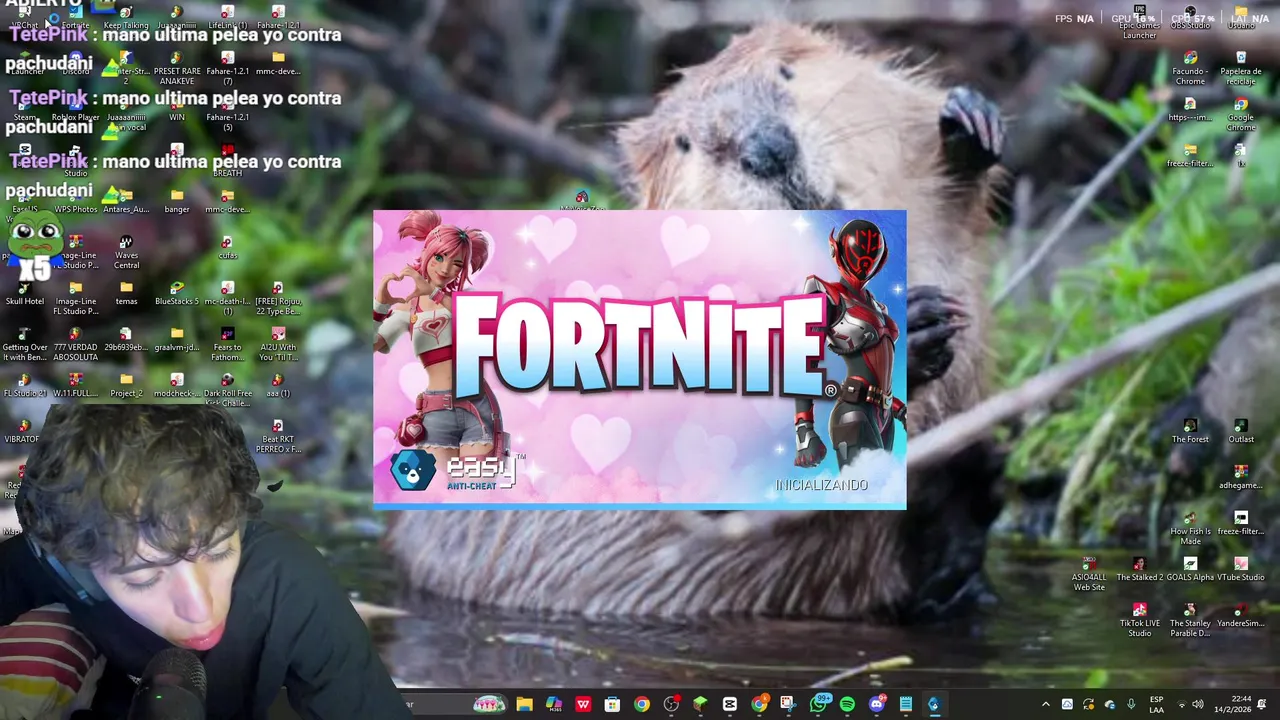This screenshot has height=720, width=1280.
Task: Open Microsoft Store from the taskbar
Action: pos(612,704)
